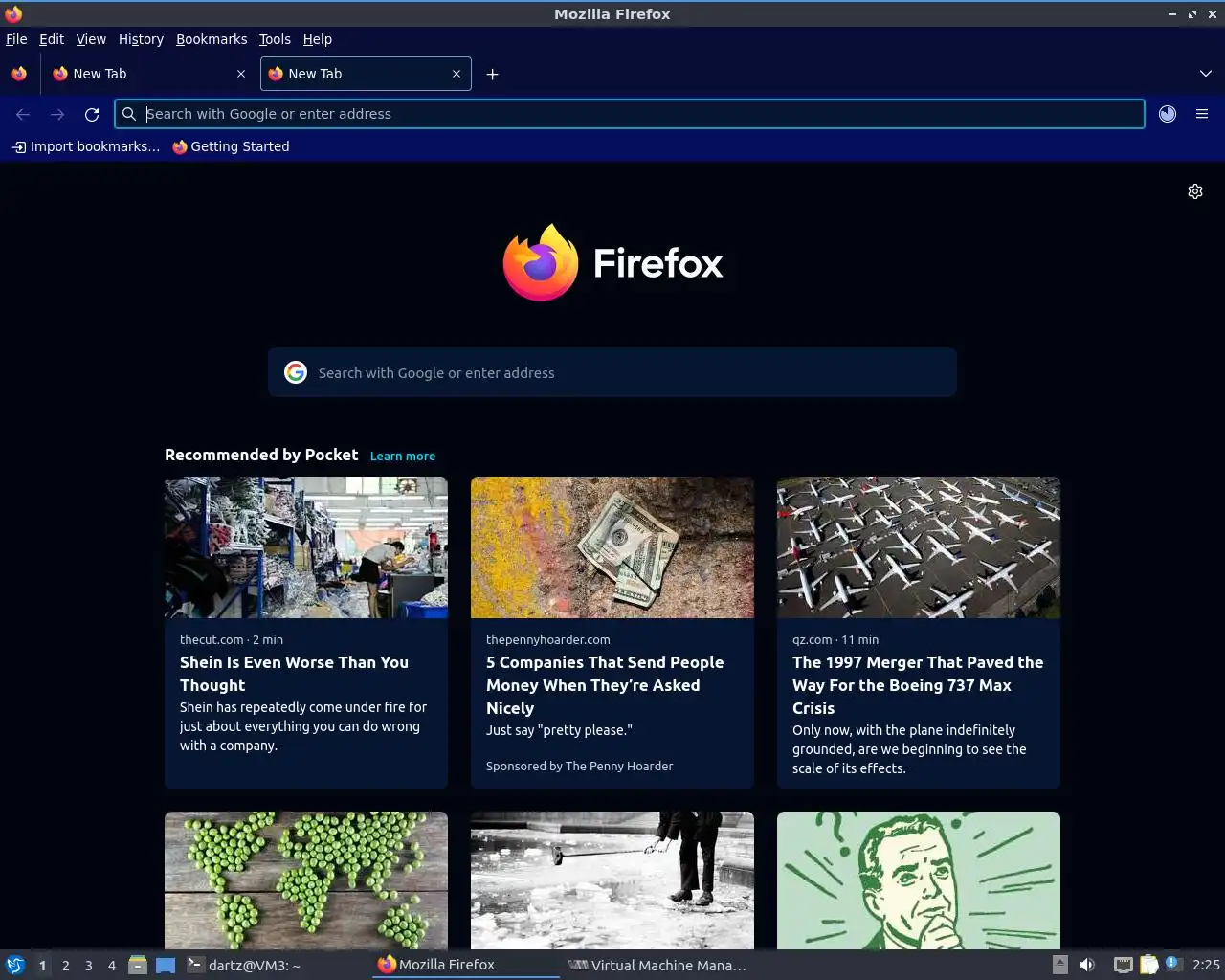Open the Bookmarks menu

click(x=212, y=39)
